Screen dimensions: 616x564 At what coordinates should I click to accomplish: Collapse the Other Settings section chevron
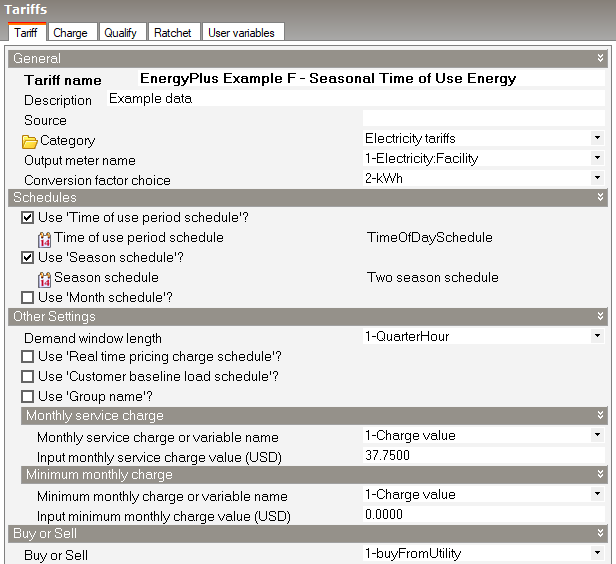(600, 316)
